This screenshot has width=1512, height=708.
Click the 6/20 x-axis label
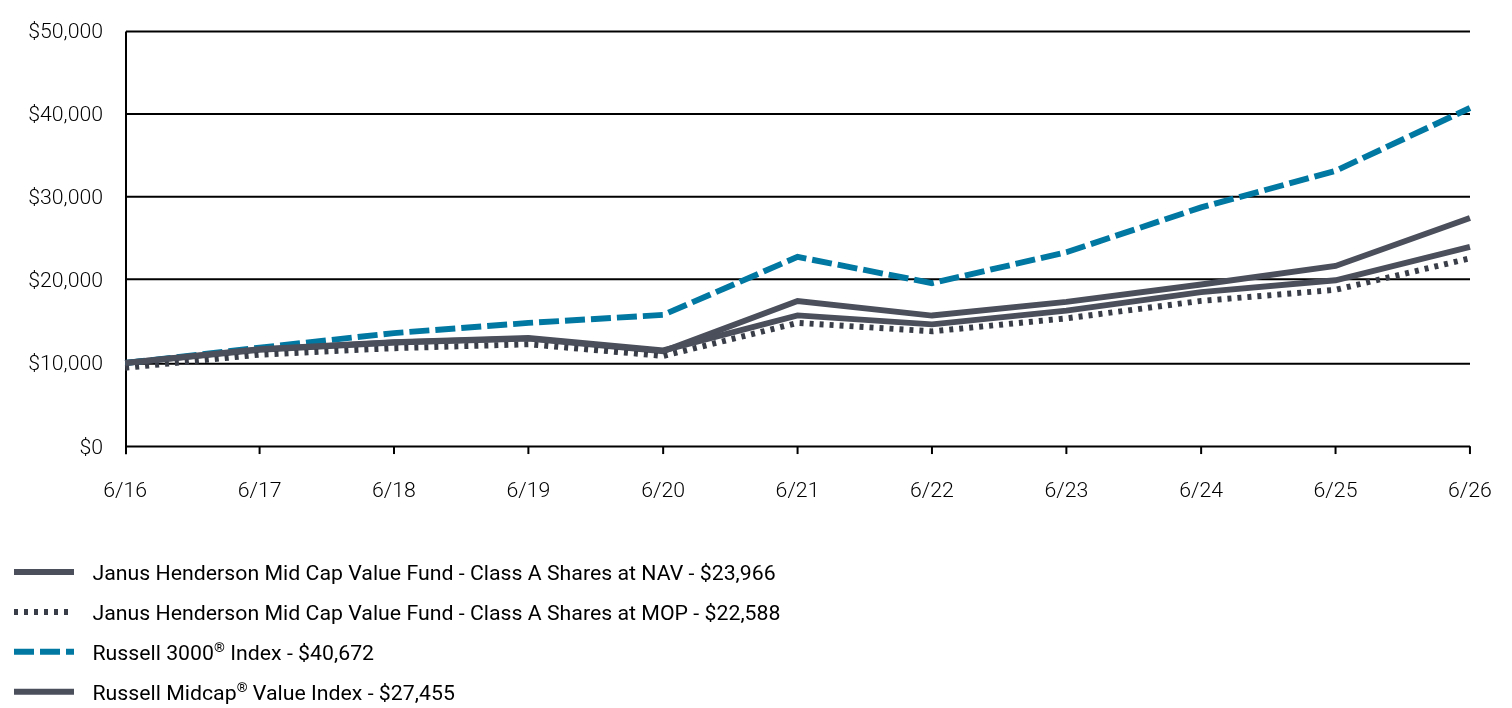click(663, 490)
